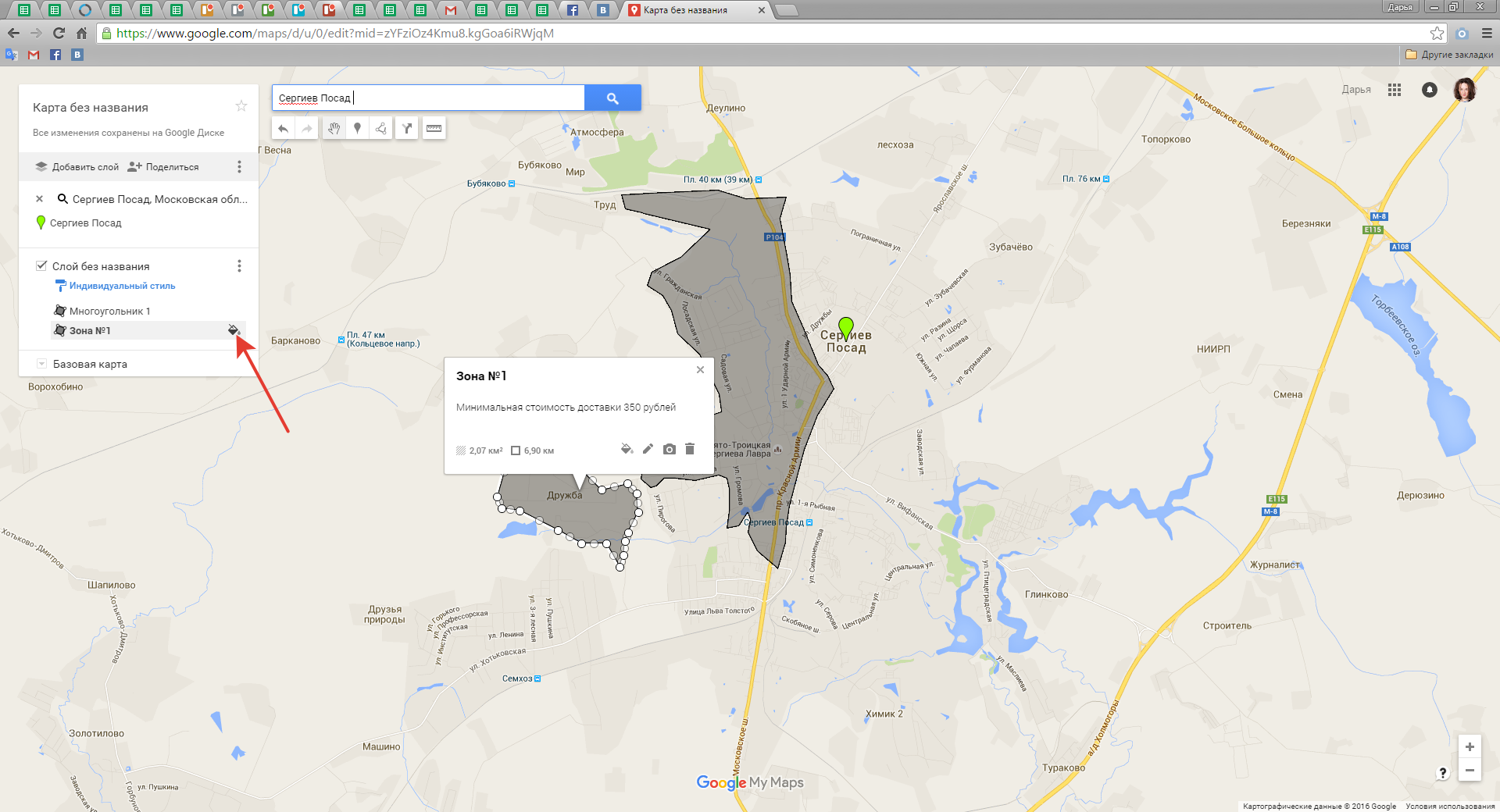Open the VK bookmark in bookmarks bar

pos(77,55)
